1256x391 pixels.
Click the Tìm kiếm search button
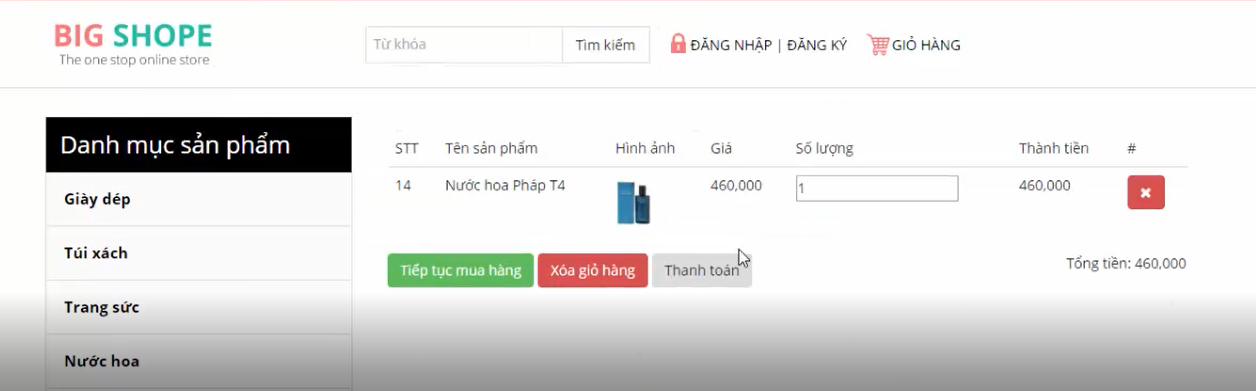tap(606, 45)
